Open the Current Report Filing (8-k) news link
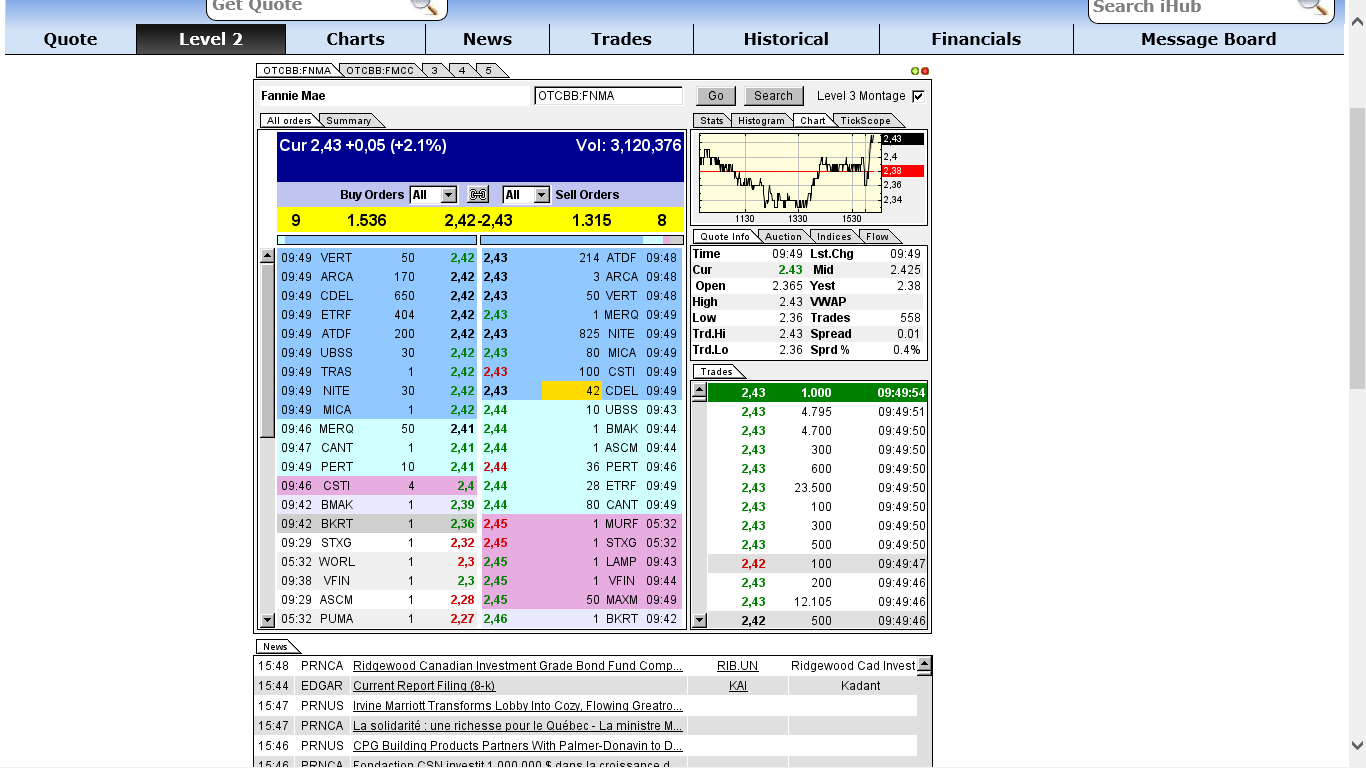This screenshot has height=768, width=1366. click(x=426, y=685)
